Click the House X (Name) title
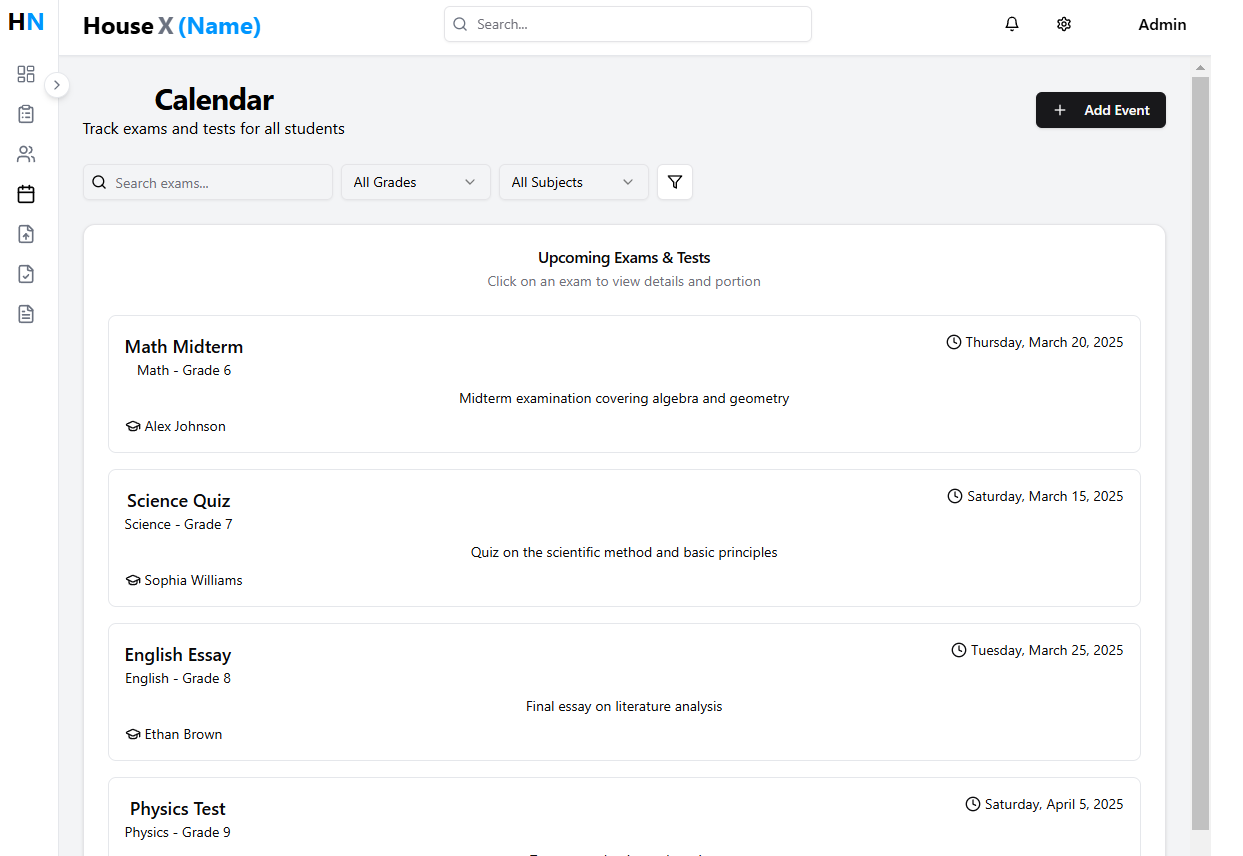Screen dimensions: 1243x856 [172, 26]
